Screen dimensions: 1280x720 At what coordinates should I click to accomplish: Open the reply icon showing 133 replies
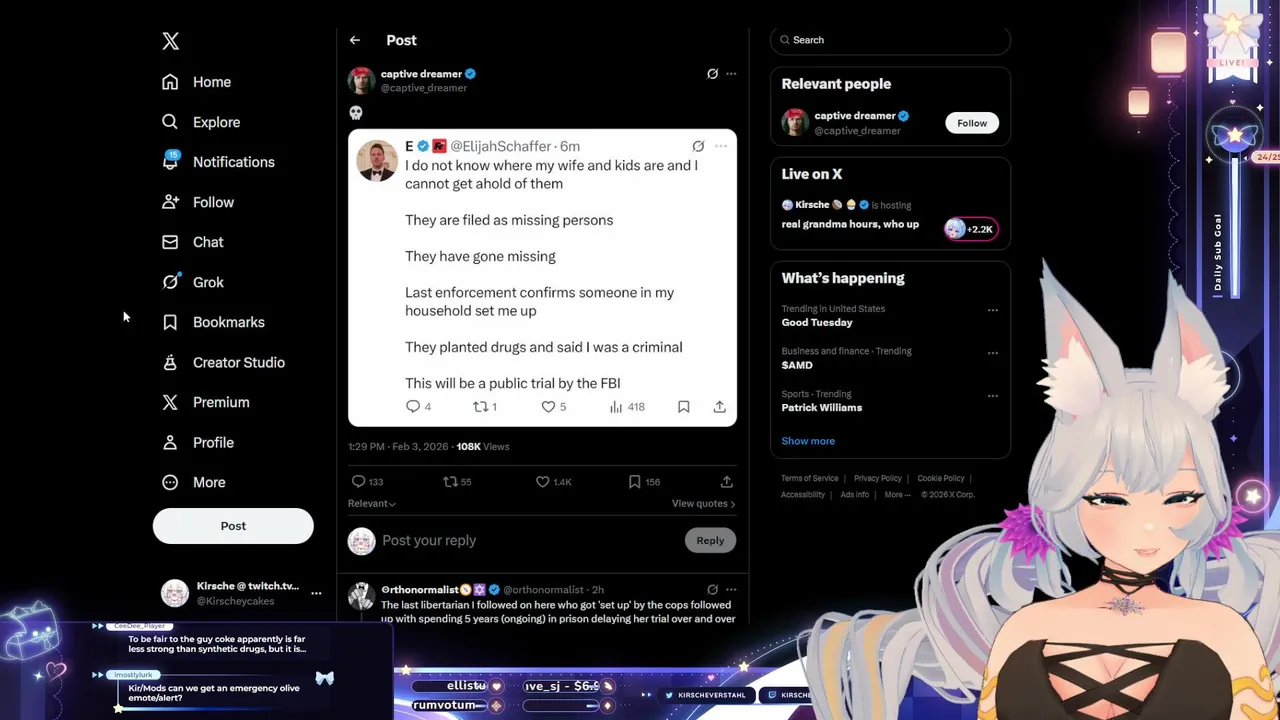tap(367, 482)
